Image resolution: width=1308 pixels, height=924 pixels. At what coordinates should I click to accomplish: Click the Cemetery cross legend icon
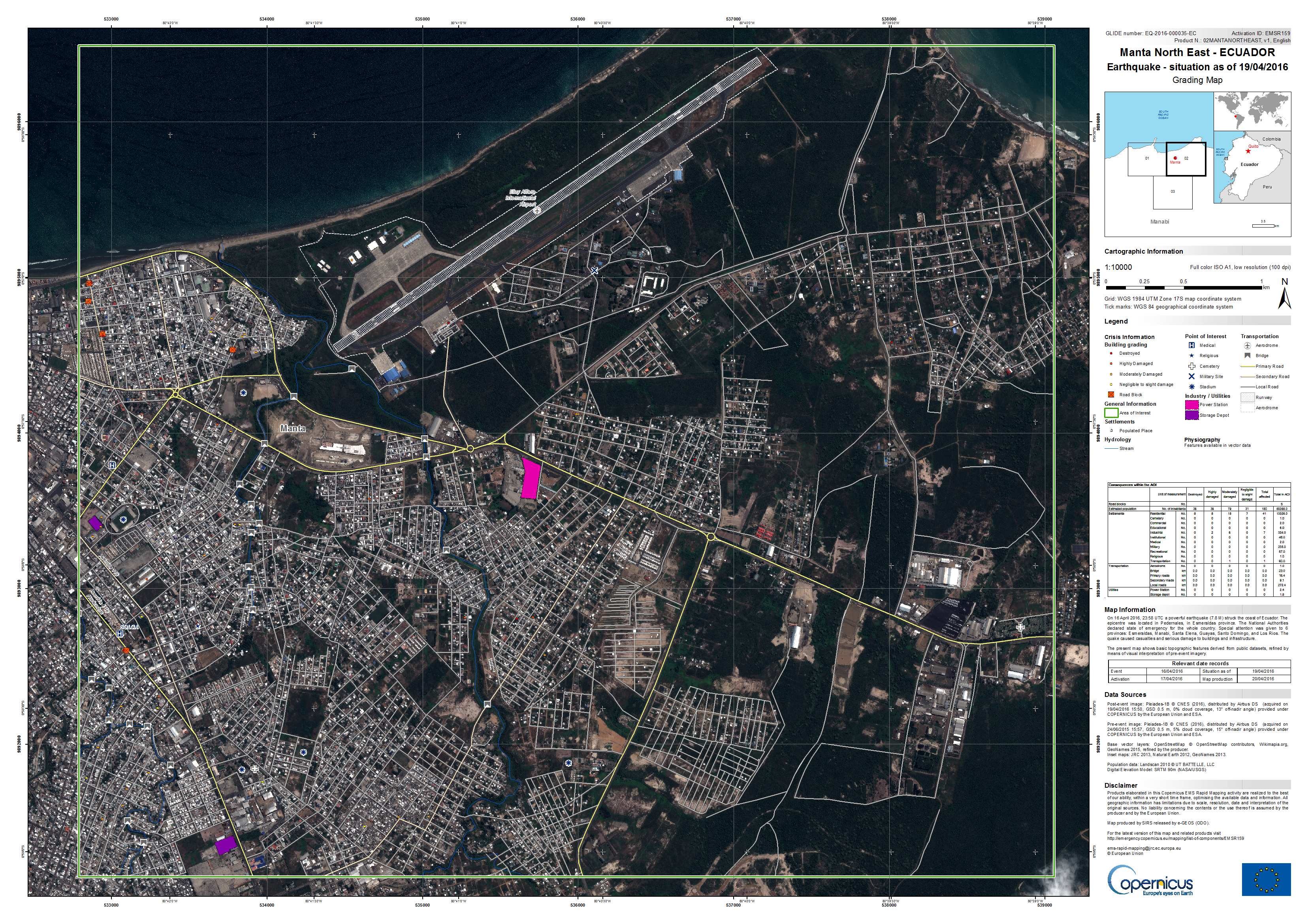click(x=1191, y=366)
